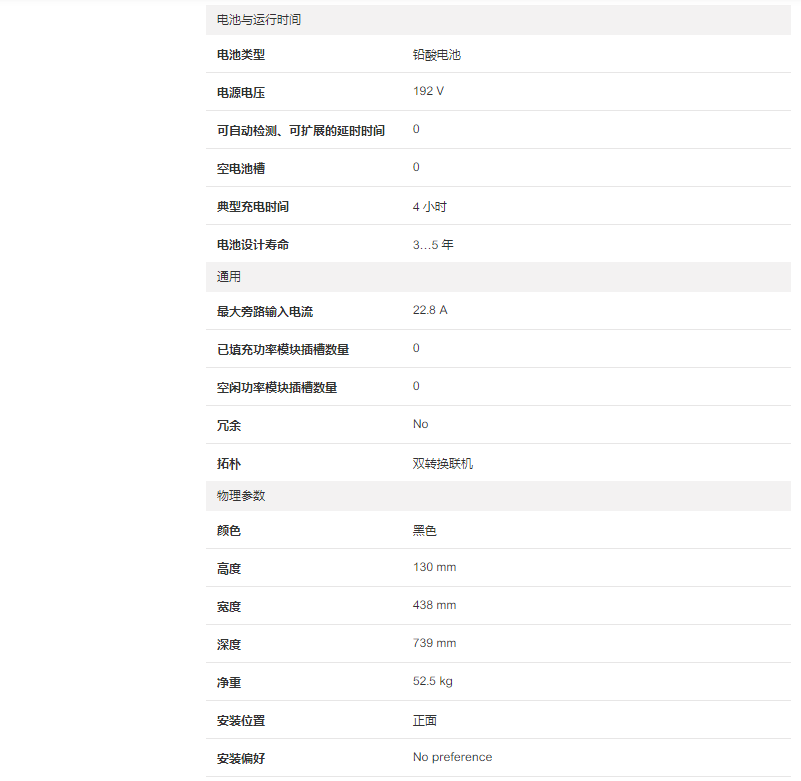801x781 pixels.
Task: Select the 已填充功率模块插槽数量 label
Action: tap(283, 349)
